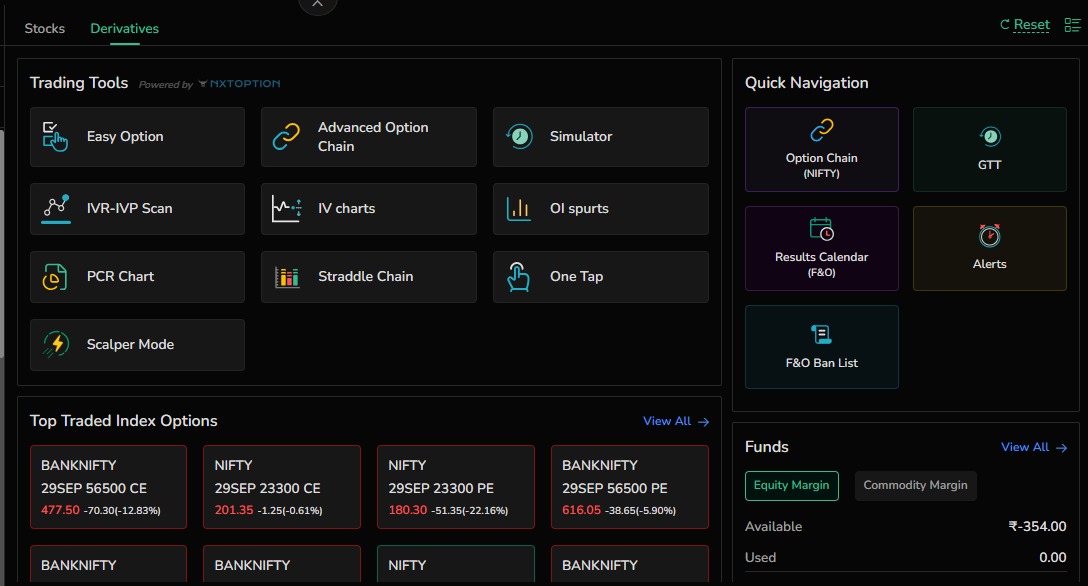The height and width of the screenshot is (586, 1088).
Task: Open BANKNIFTY 29SEP 56500 PE card
Action: coord(630,487)
